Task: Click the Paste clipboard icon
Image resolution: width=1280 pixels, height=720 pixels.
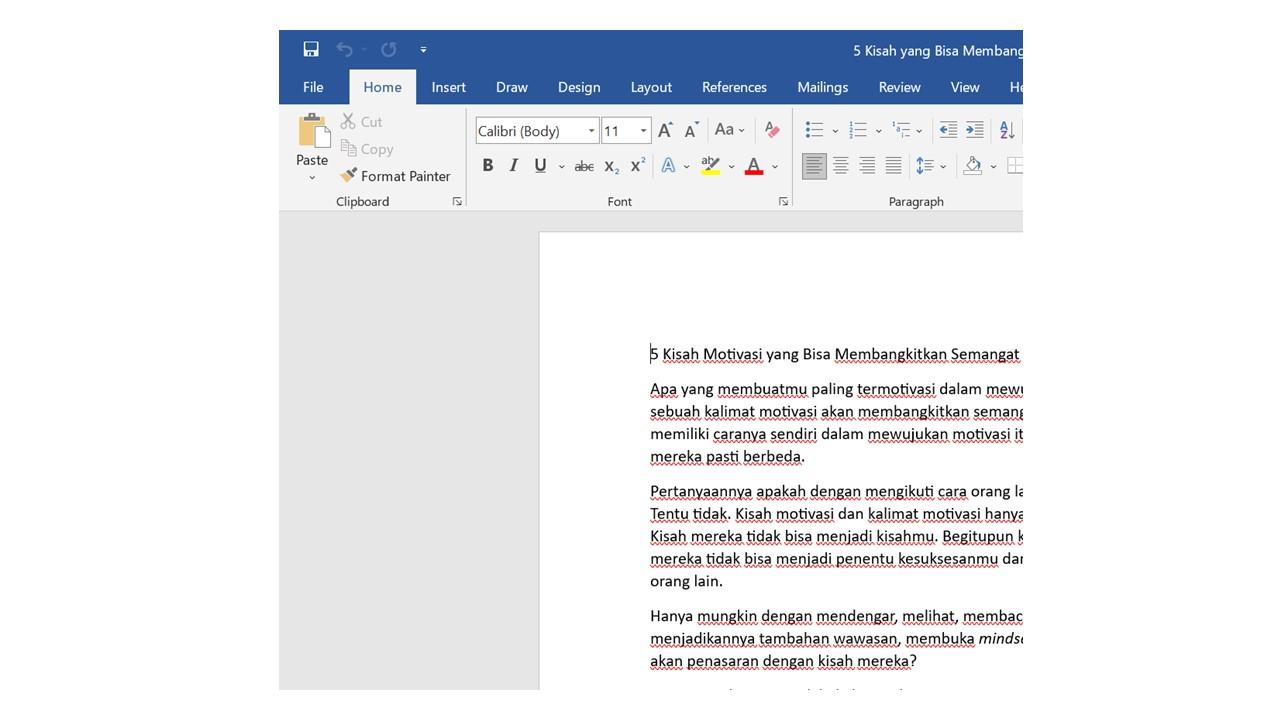Action: 313,132
